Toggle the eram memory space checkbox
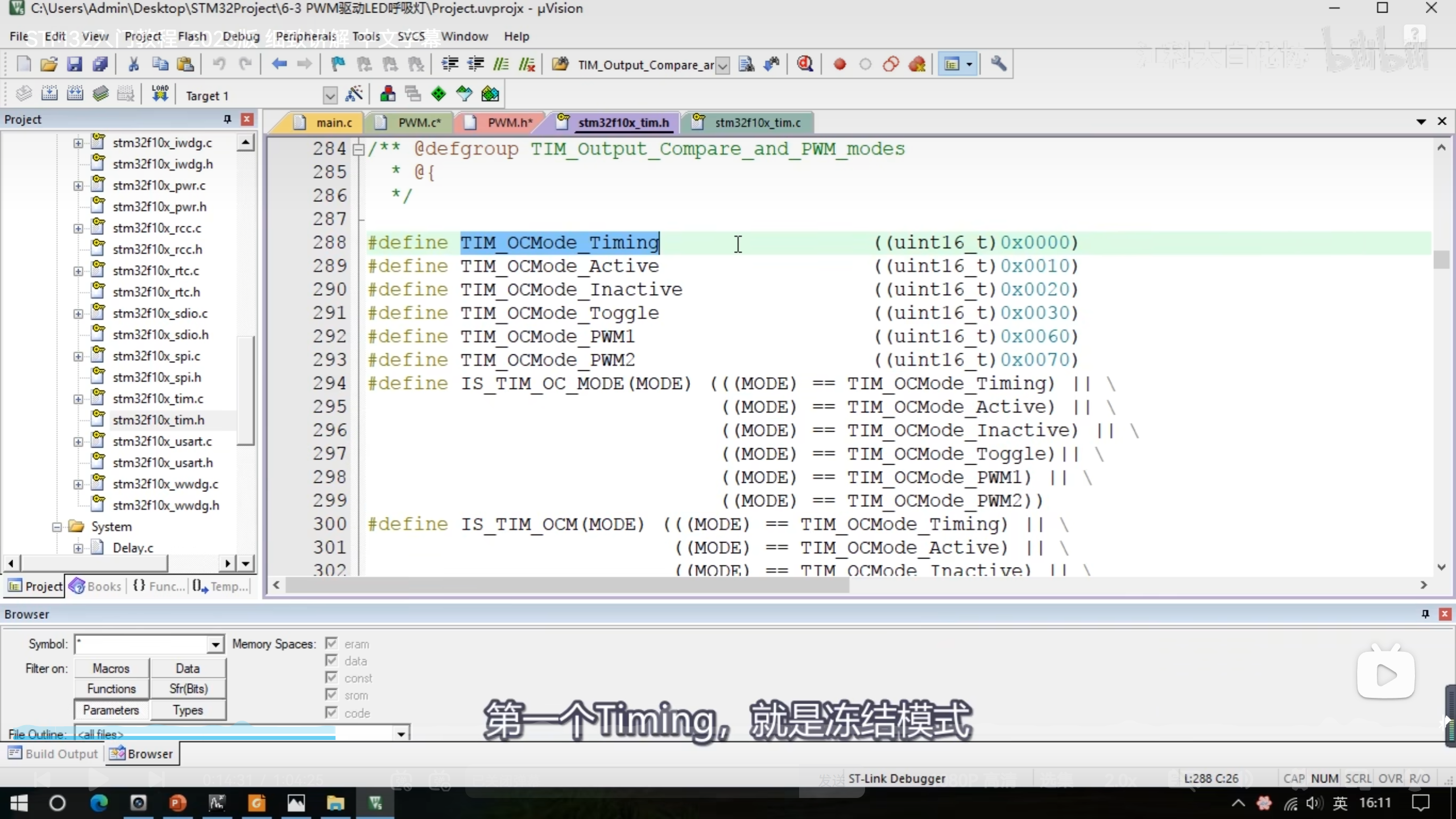 pyautogui.click(x=332, y=644)
